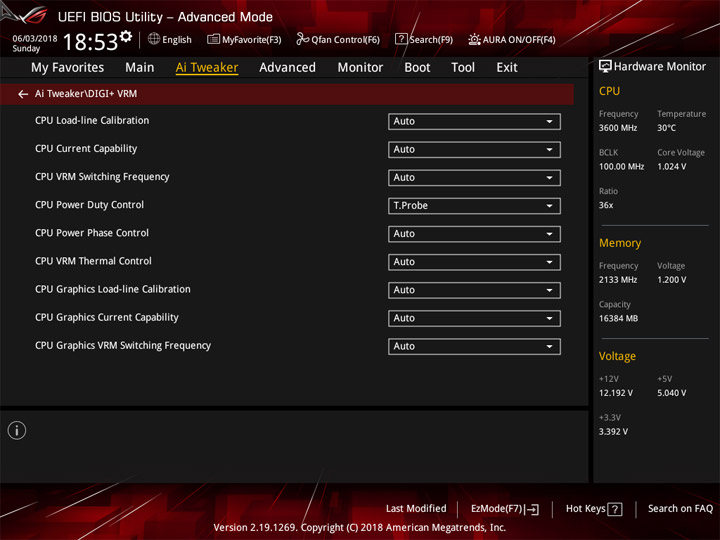
Task: Click the AURA light bulb icon
Action: [x=474, y=39]
